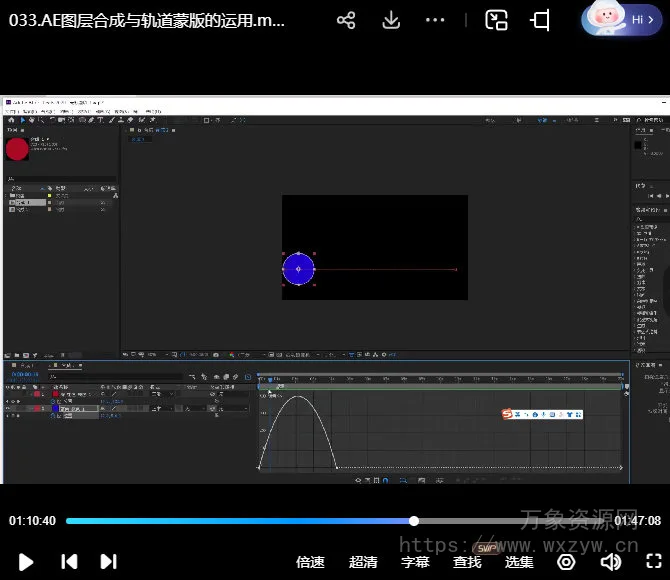This screenshot has width=670, height=580.
Task: Click the progress bar playhead handle
Action: (414, 521)
